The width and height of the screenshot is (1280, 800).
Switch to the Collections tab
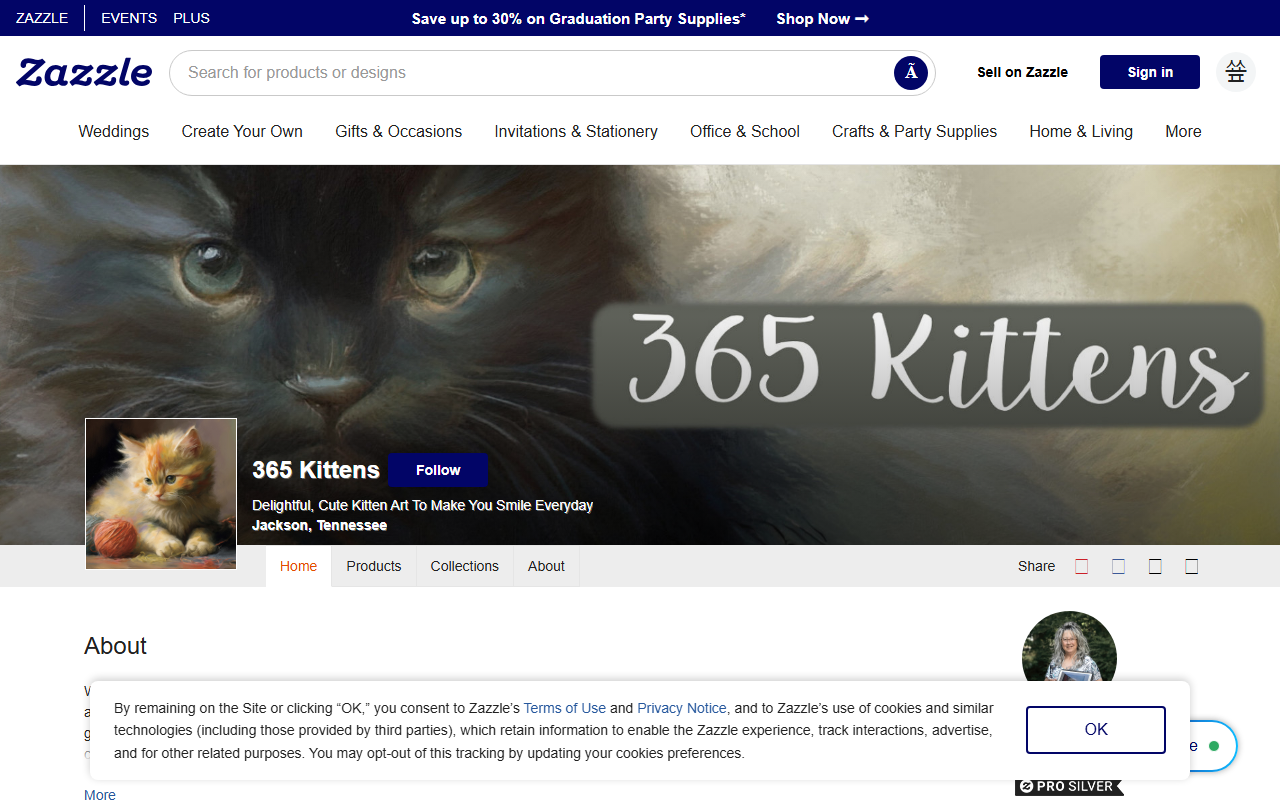pyautogui.click(x=465, y=566)
